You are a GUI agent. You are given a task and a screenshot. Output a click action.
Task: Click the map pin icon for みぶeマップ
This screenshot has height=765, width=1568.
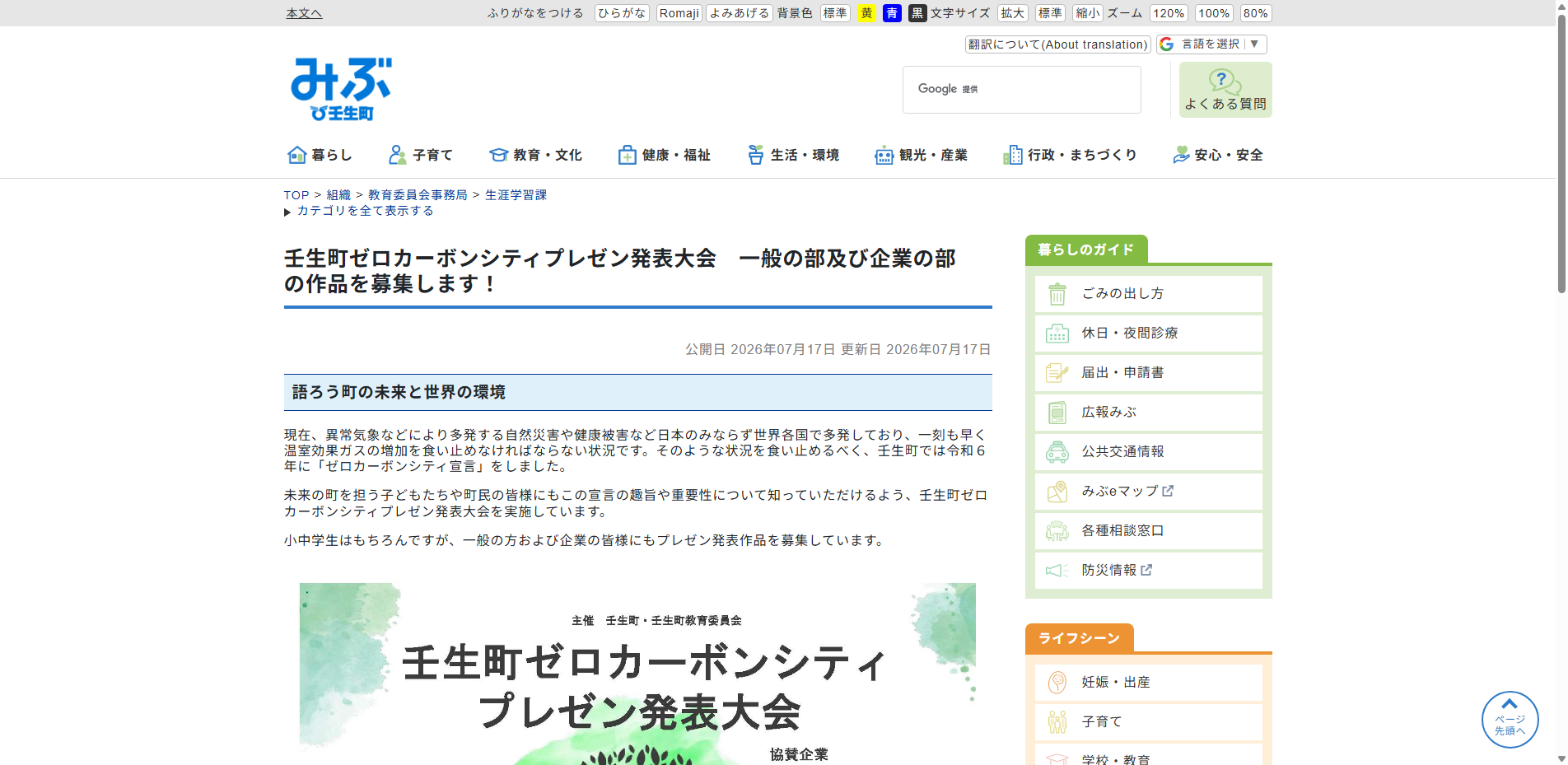point(1057,491)
